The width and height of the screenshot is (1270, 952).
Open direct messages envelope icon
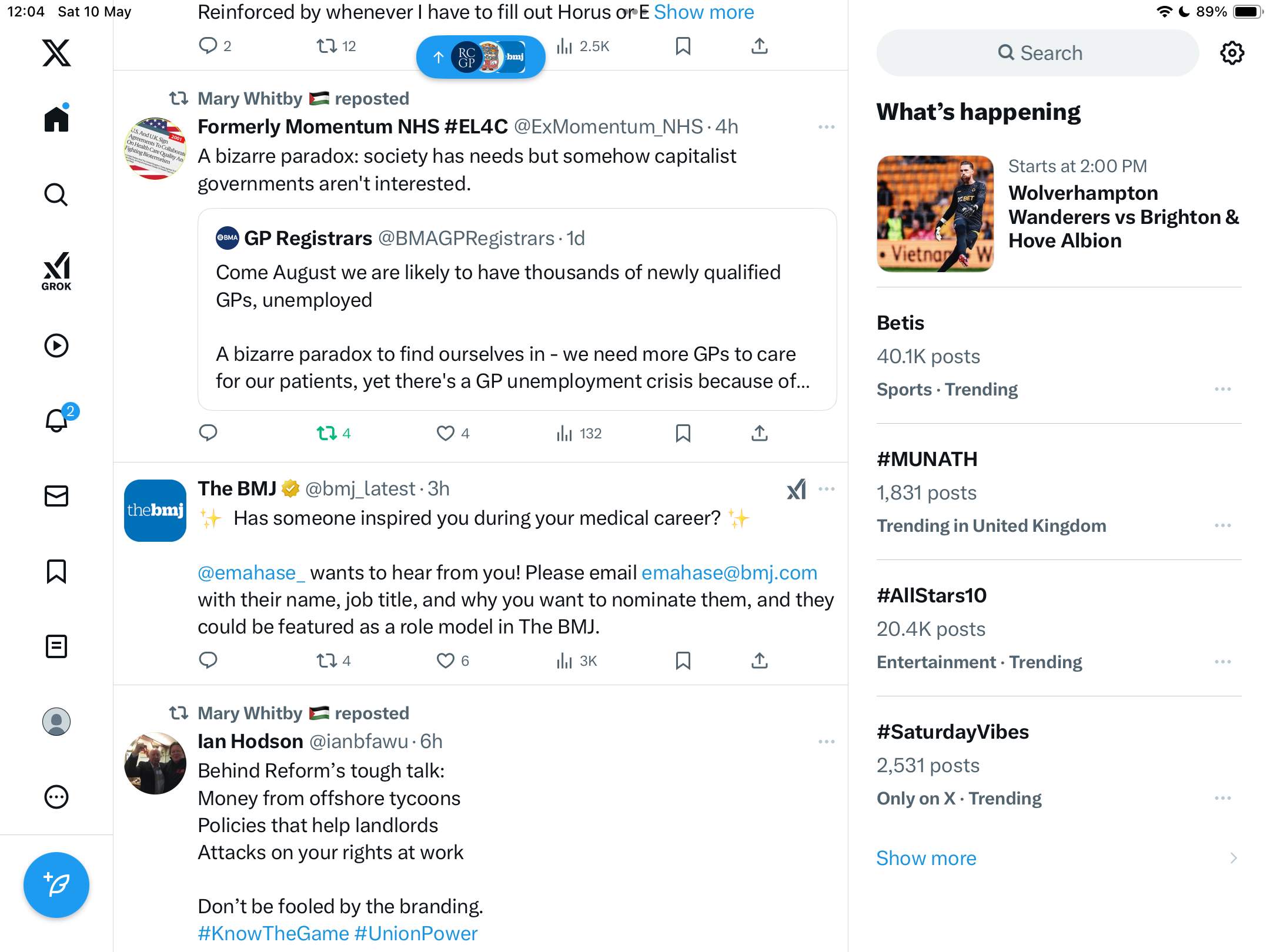56,496
